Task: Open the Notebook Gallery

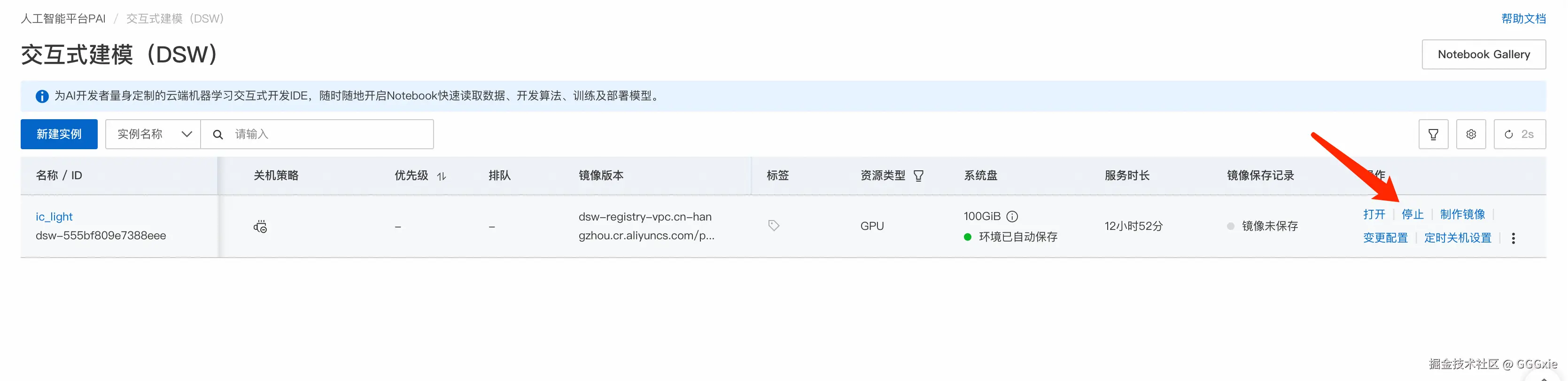Action: point(1483,55)
